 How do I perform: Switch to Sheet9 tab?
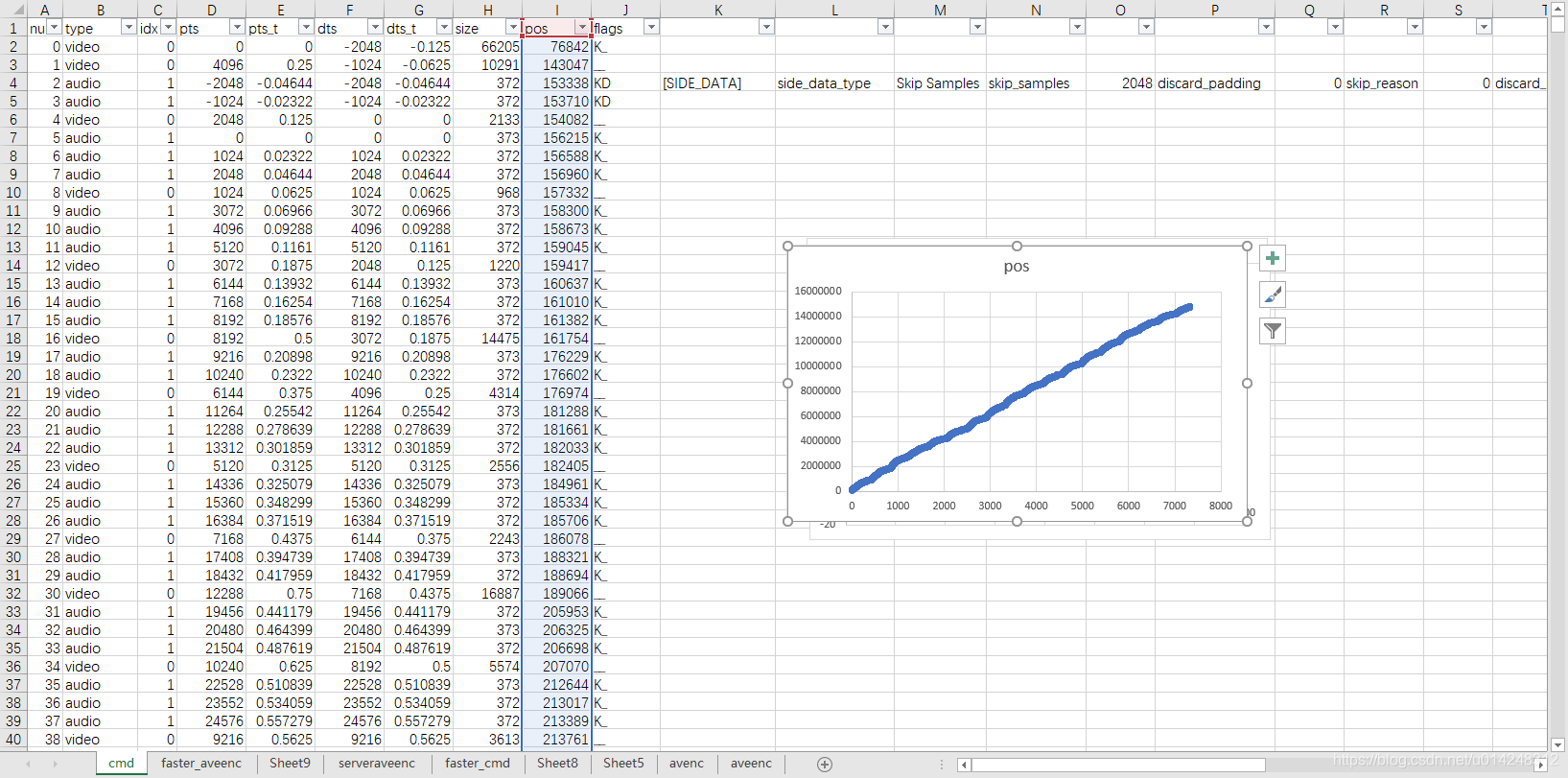[x=290, y=764]
